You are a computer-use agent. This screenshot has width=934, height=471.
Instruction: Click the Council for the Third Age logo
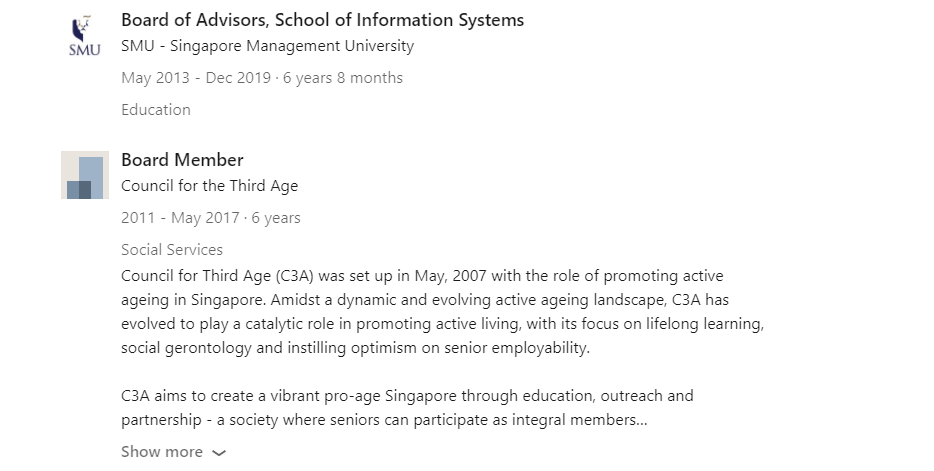[x=85, y=175]
